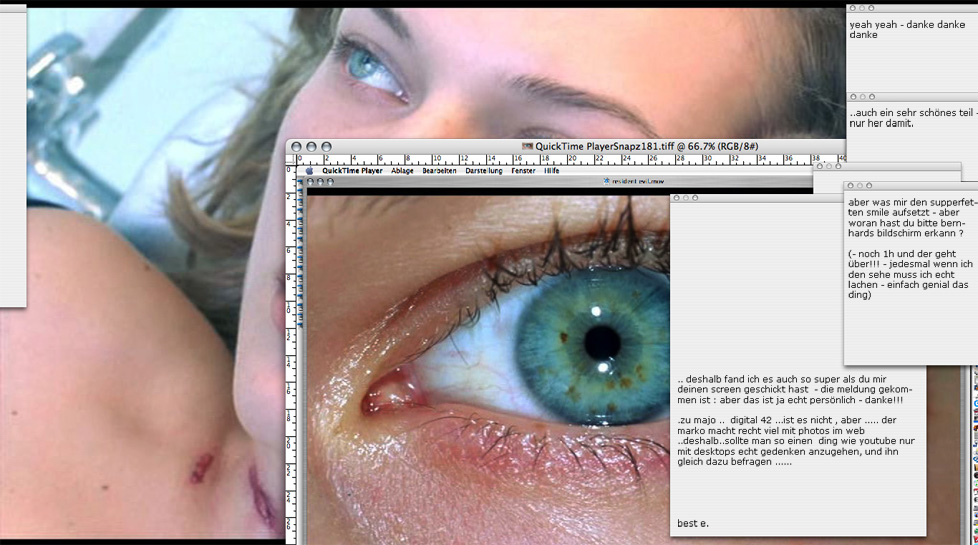Minimize the QuickTime PlayerSnapz181.tiff document window
The width and height of the screenshot is (978, 545).
click(x=311, y=147)
